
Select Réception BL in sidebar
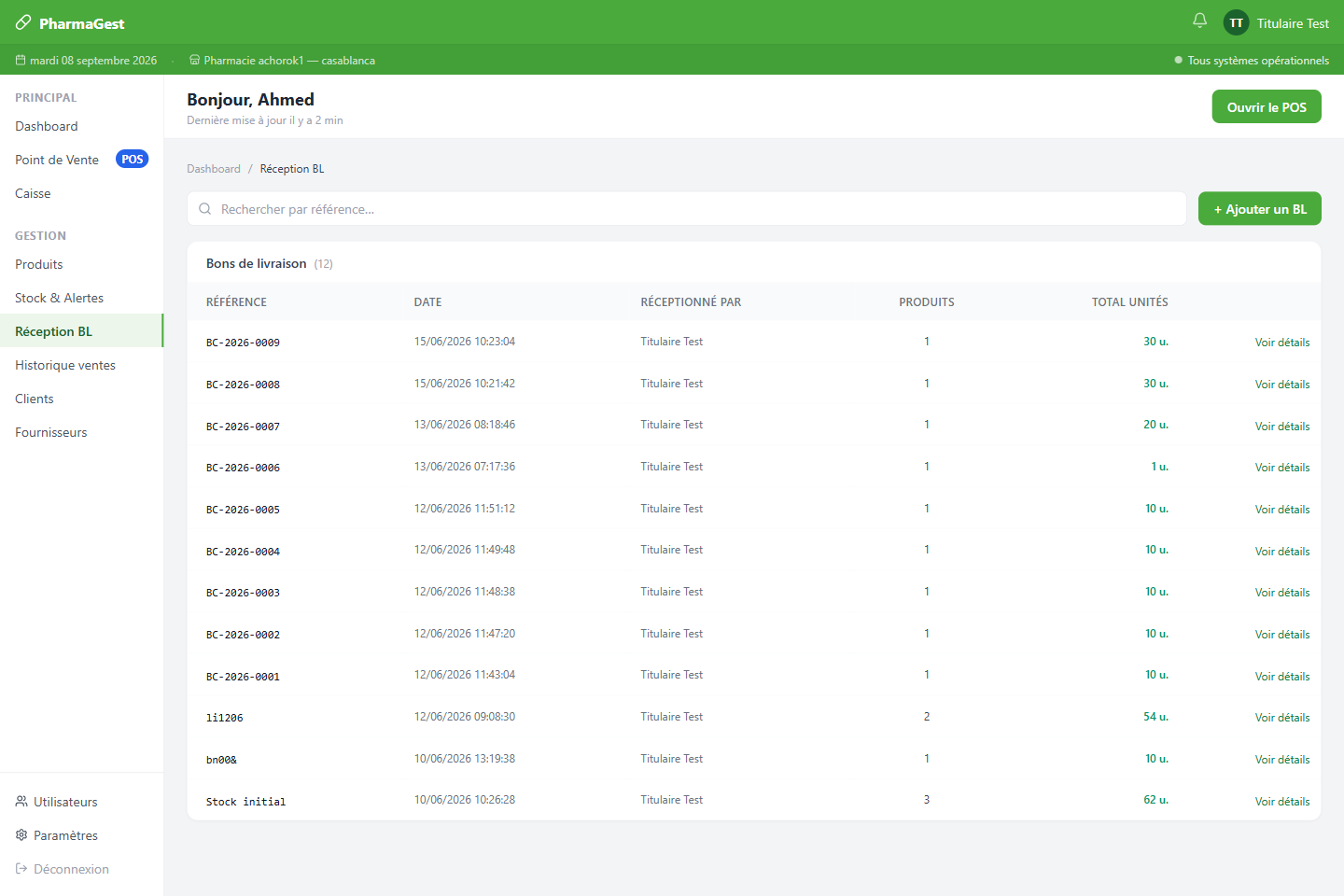tap(82, 331)
